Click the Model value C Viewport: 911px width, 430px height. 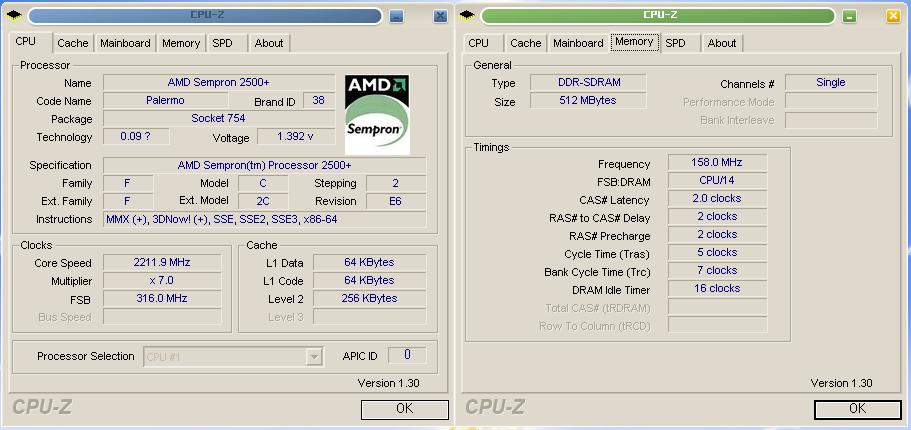[263, 183]
